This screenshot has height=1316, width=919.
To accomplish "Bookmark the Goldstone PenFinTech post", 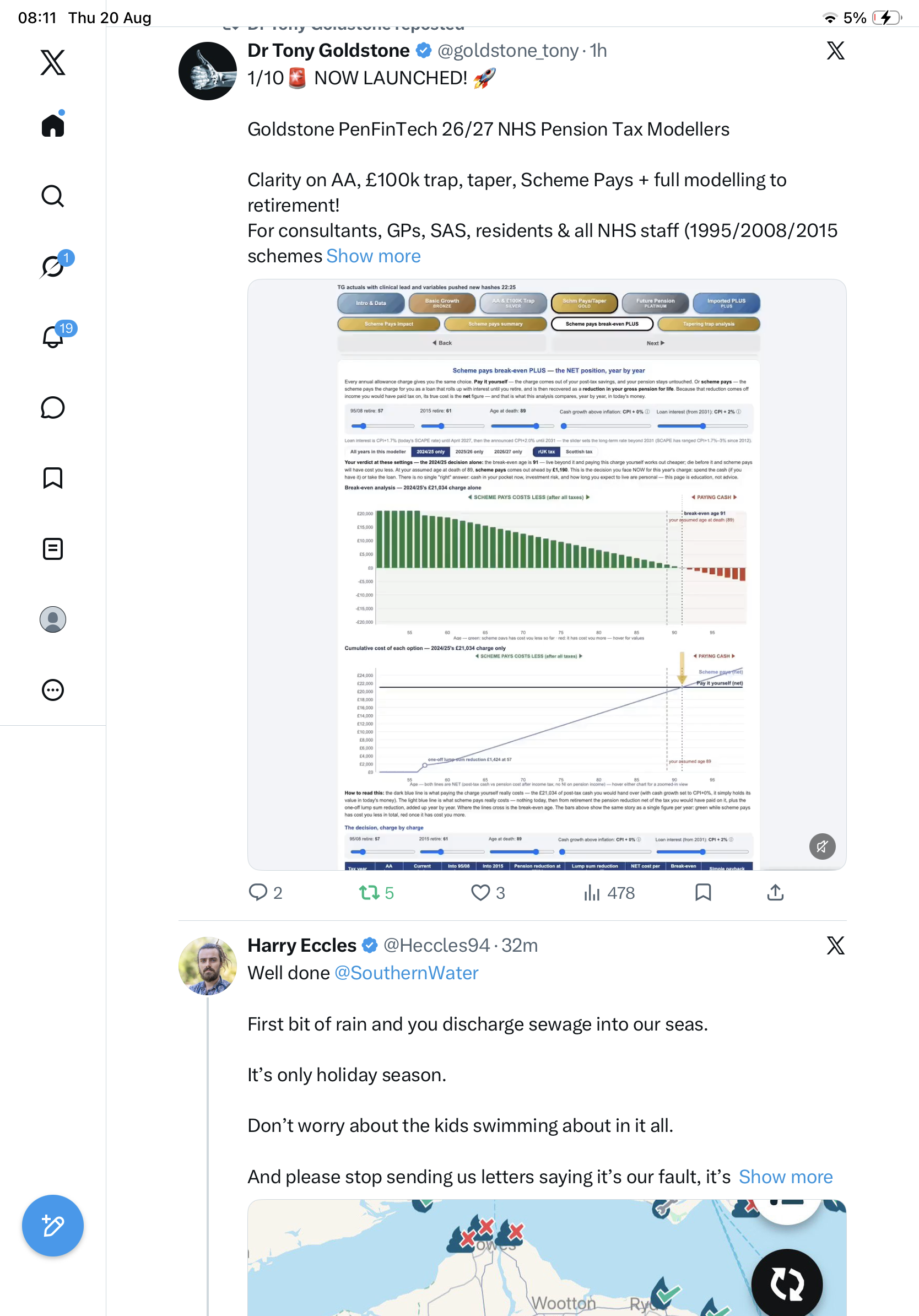I will [703, 892].
